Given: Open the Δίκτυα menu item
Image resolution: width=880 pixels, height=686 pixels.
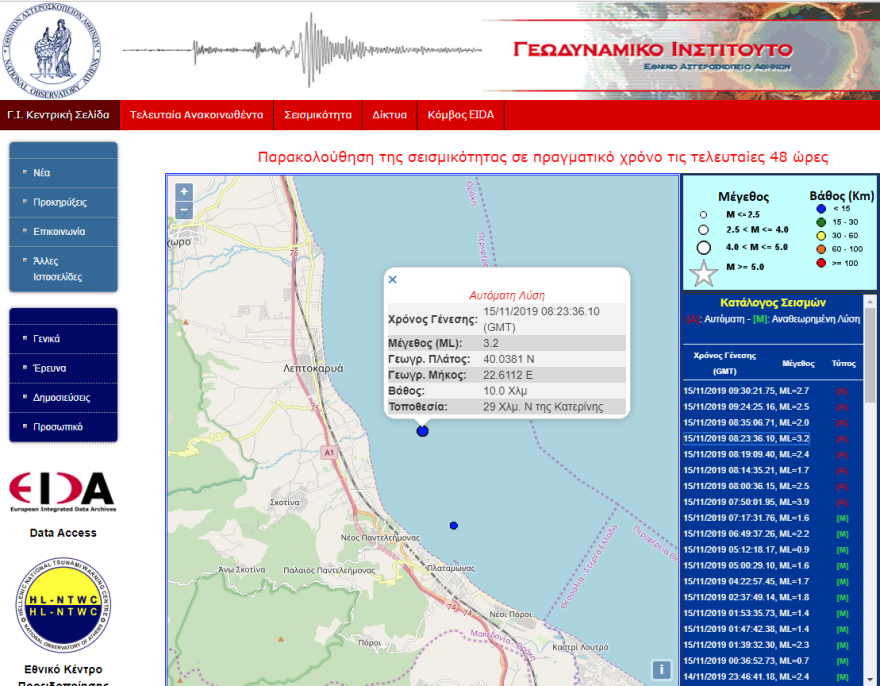Looking at the screenshot, I should click(x=390, y=115).
